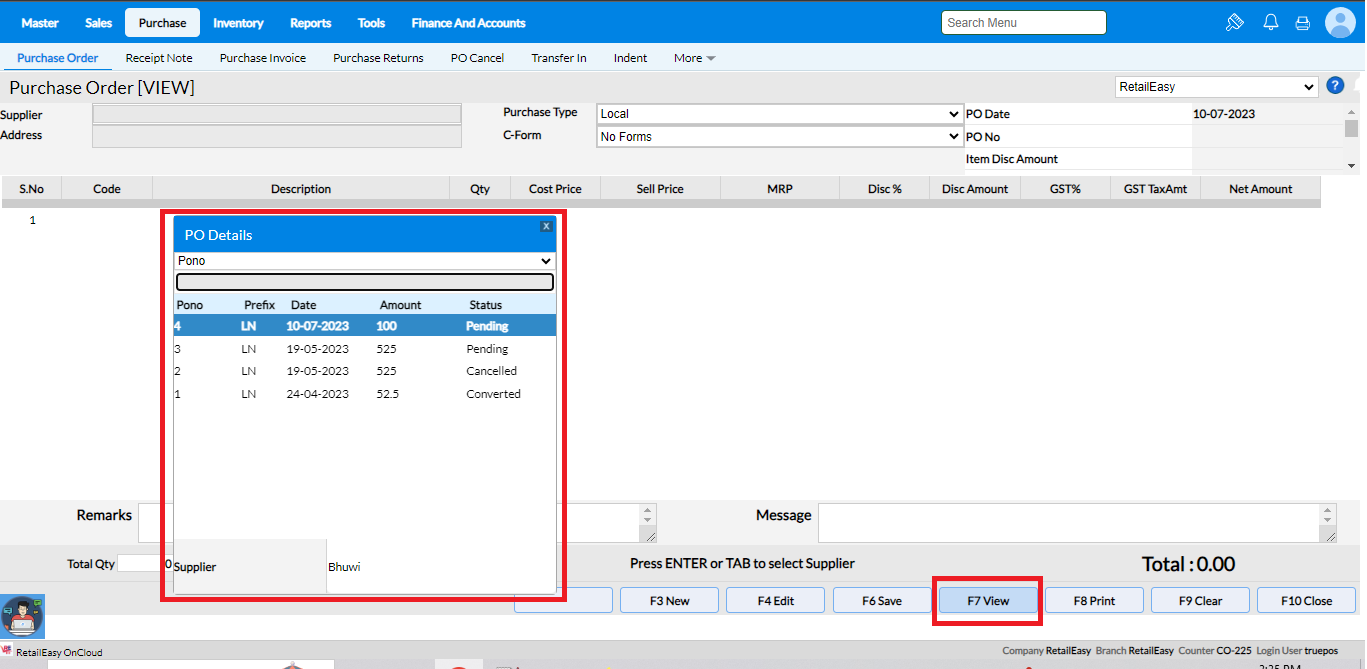Click the printer icon in header
Image resolution: width=1367 pixels, height=669 pixels.
pos(1302,22)
